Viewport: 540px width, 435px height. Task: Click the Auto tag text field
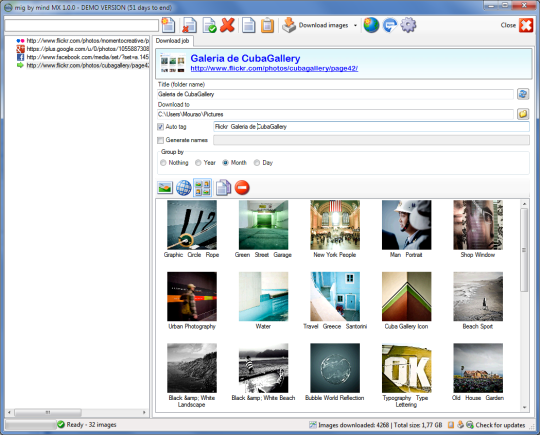click(371, 127)
